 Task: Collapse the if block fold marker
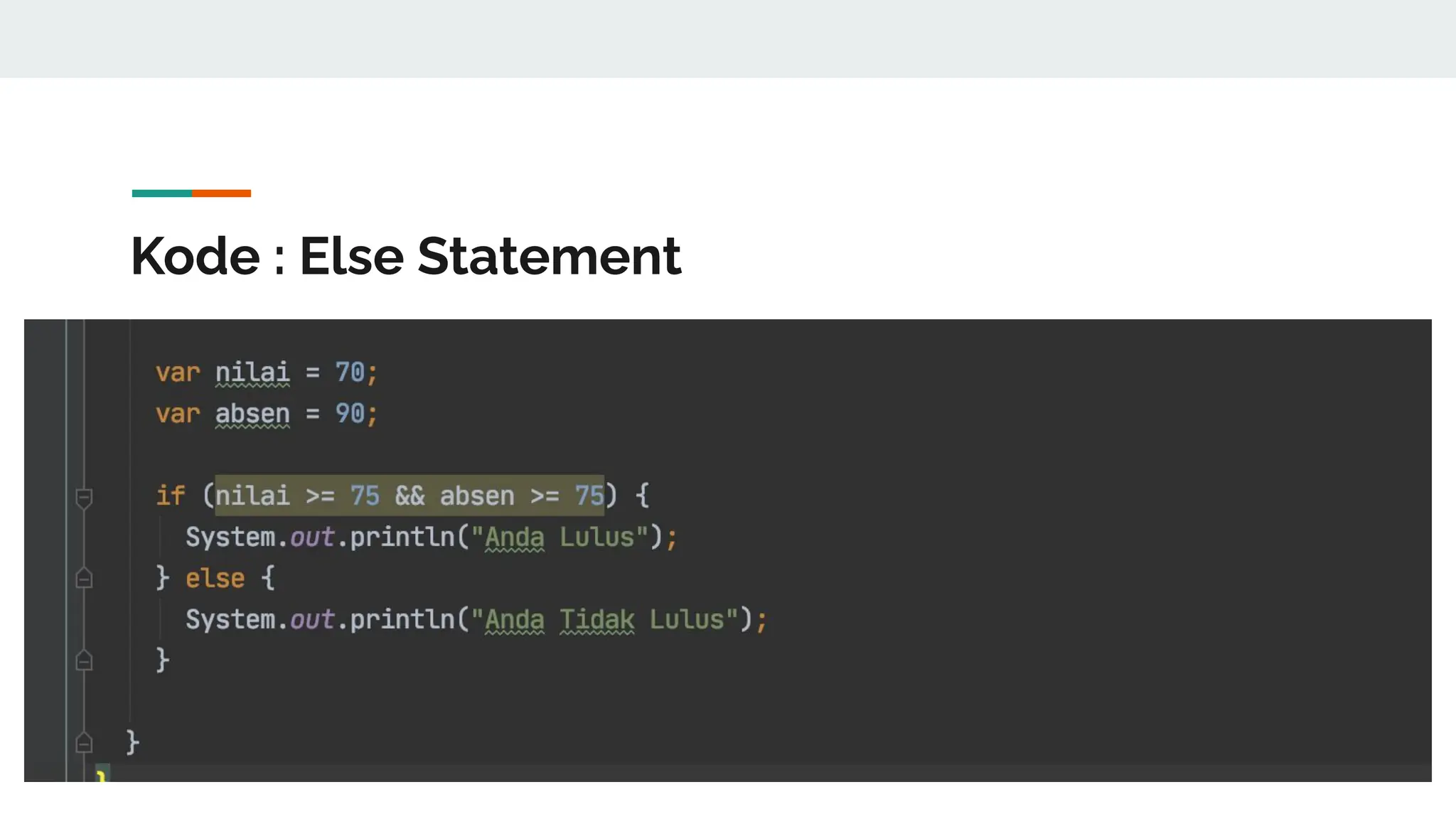[x=84, y=498]
